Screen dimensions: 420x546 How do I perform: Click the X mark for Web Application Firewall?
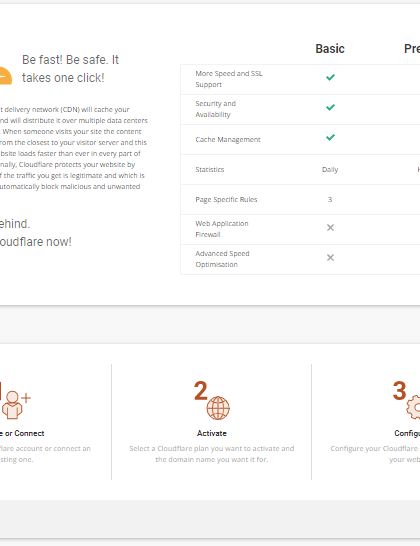(x=330, y=228)
